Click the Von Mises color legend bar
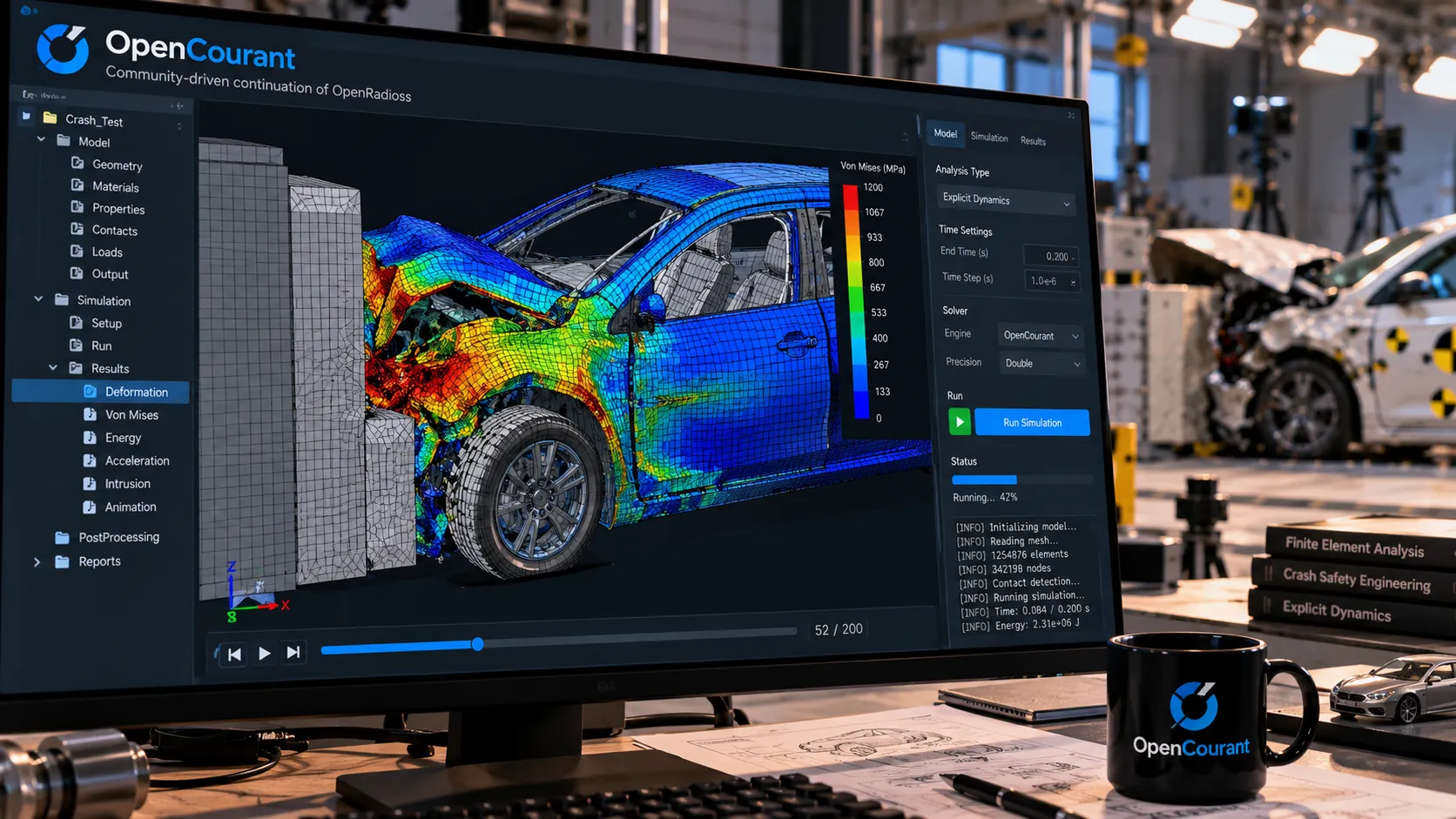Viewport: 1456px width, 819px height. click(855, 302)
